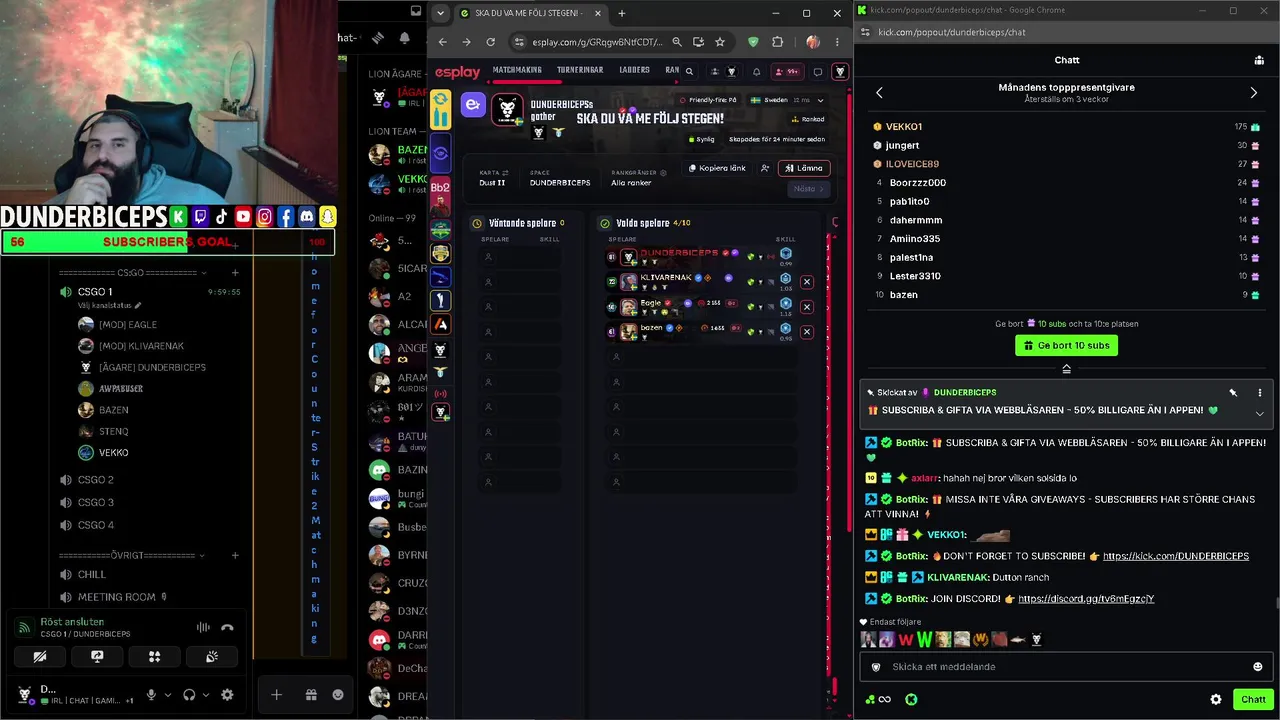Open esplay chat messages icon
This screenshot has height=720, width=1280.
pyautogui.click(x=817, y=72)
